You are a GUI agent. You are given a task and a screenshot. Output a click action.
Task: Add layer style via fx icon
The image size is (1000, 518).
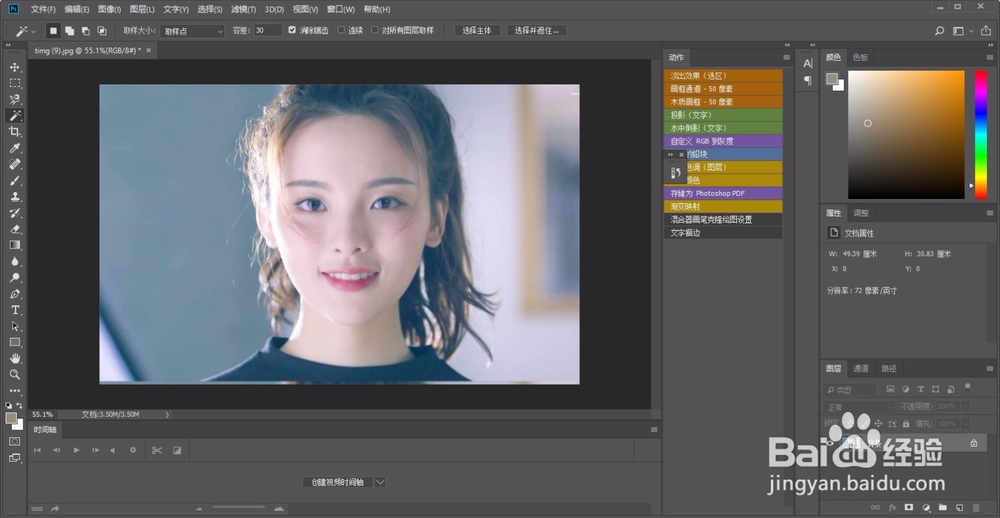click(x=893, y=508)
